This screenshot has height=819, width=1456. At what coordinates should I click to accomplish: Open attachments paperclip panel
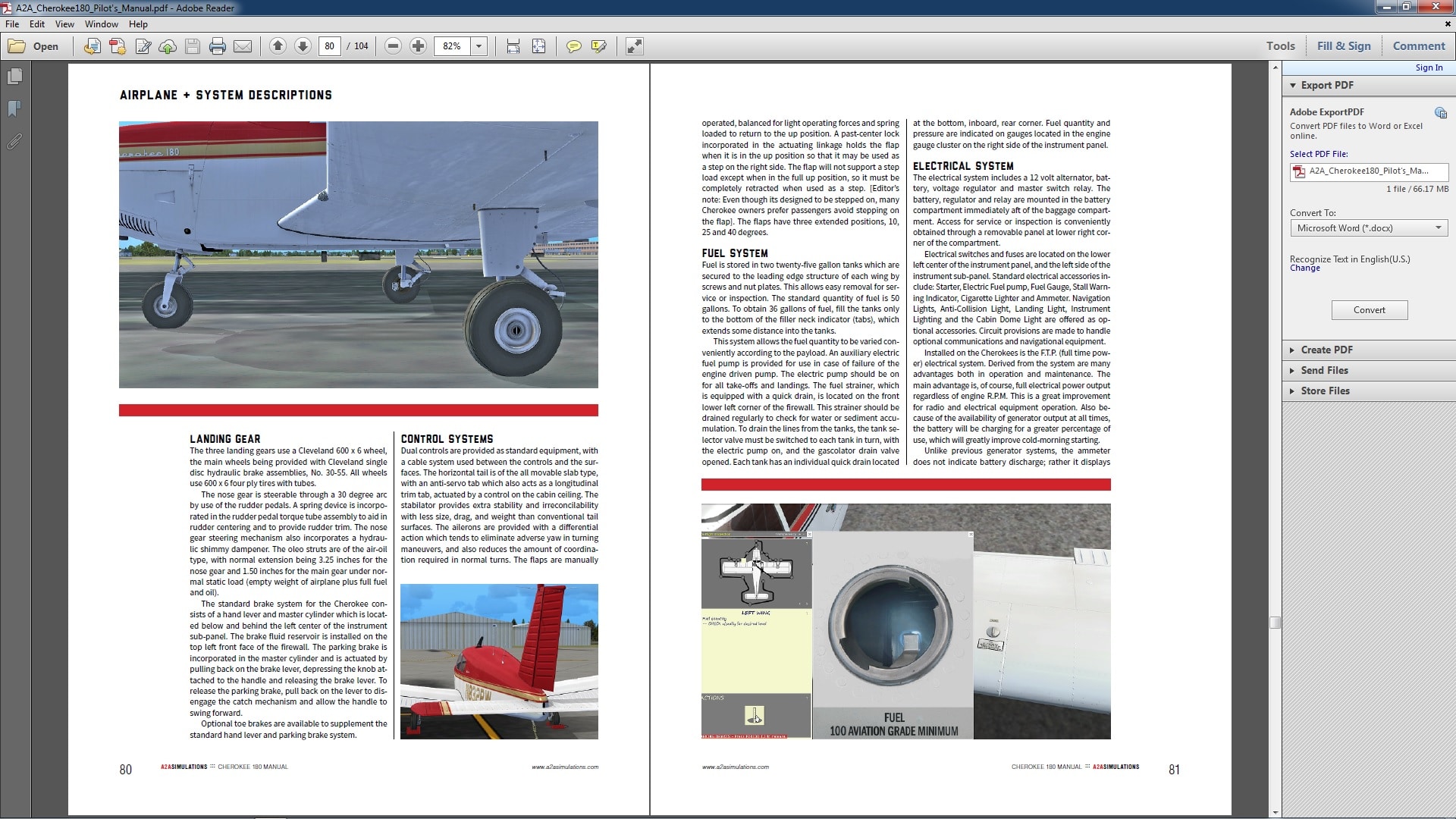coord(14,142)
